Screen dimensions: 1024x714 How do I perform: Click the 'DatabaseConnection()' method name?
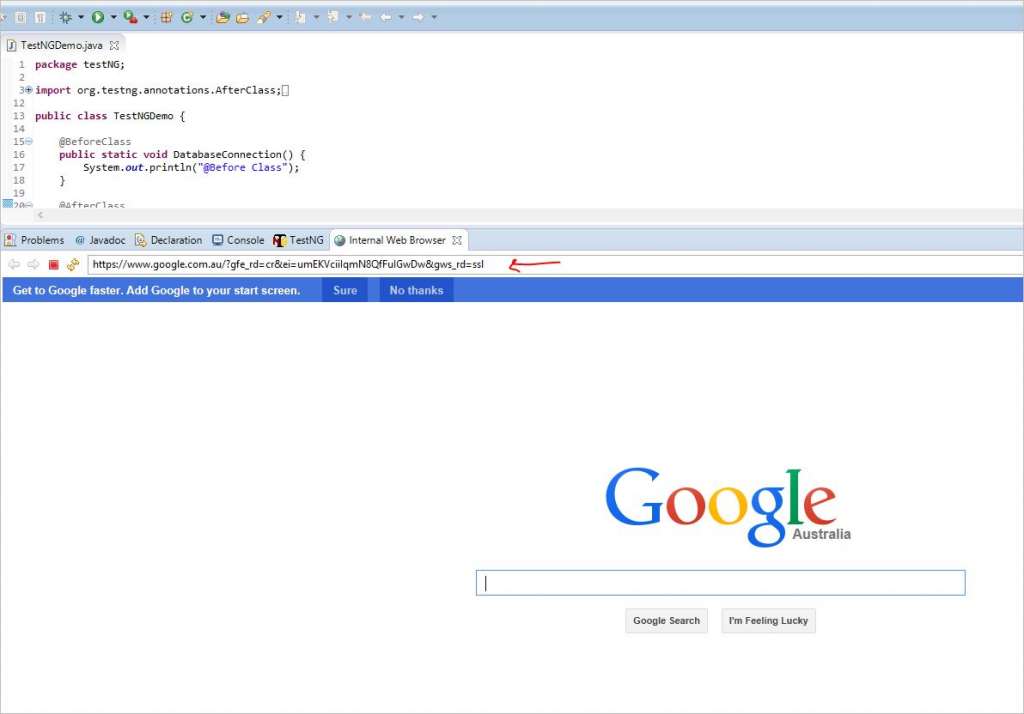(x=233, y=154)
